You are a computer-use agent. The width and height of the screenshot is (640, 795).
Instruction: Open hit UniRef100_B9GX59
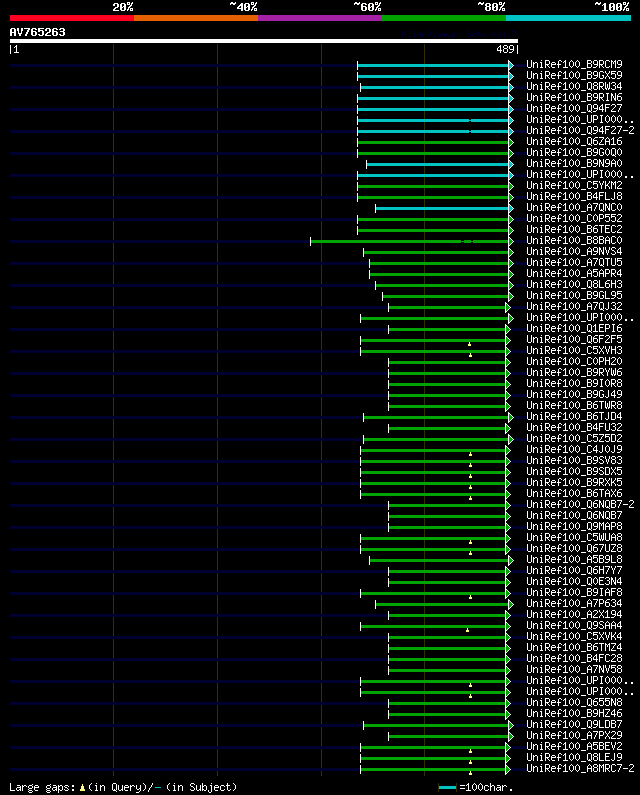click(x=574, y=76)
